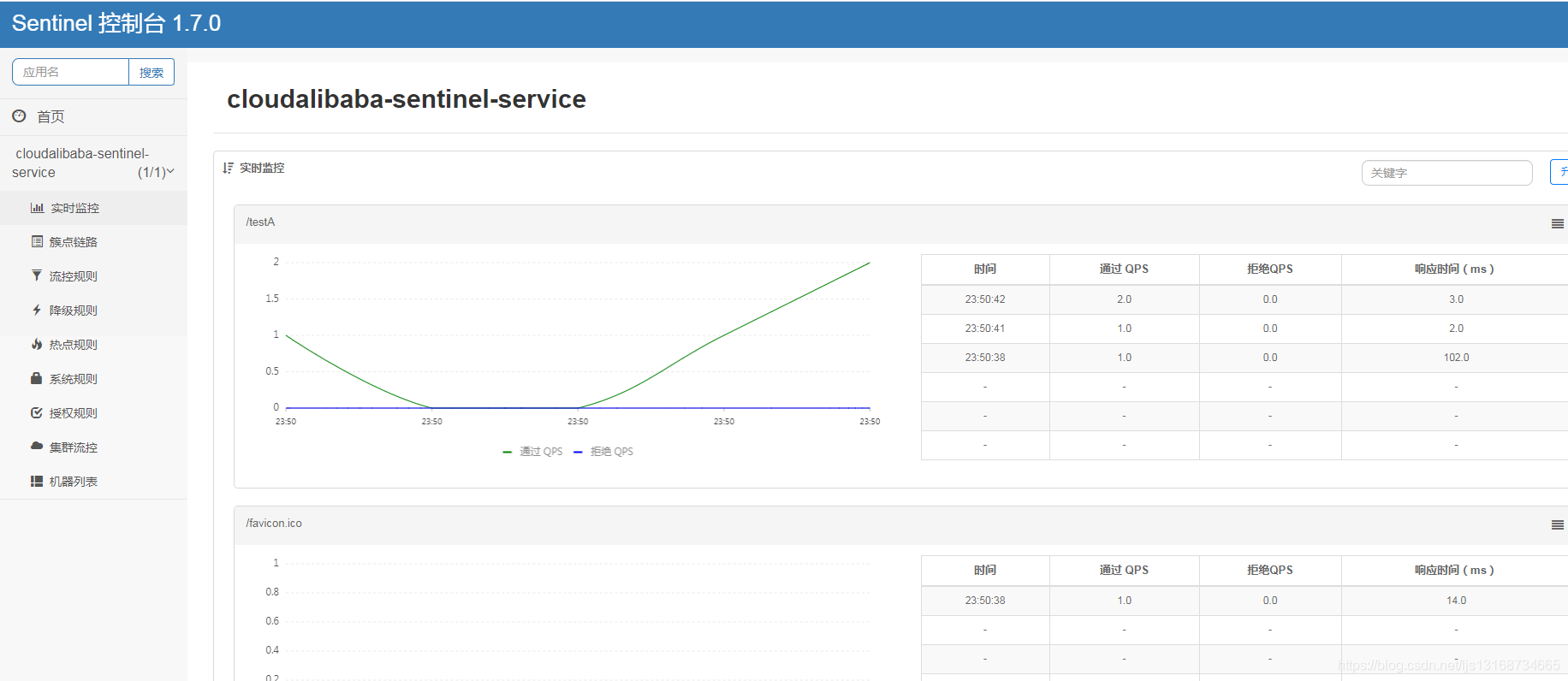
Task: Click the partially visible button beside 关键字 field
Action: click(1559, 172)
